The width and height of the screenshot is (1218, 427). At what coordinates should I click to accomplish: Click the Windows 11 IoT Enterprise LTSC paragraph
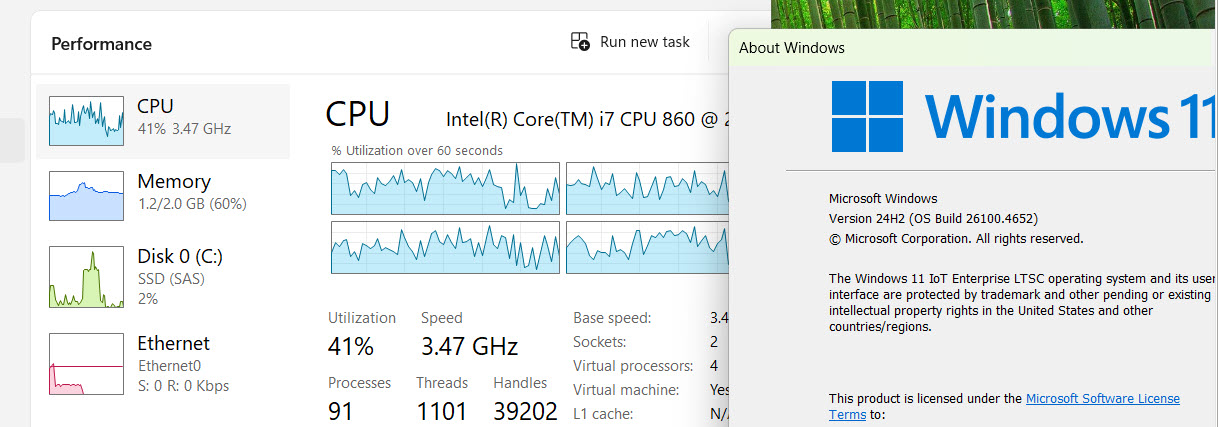click(x=1023, y=302)
